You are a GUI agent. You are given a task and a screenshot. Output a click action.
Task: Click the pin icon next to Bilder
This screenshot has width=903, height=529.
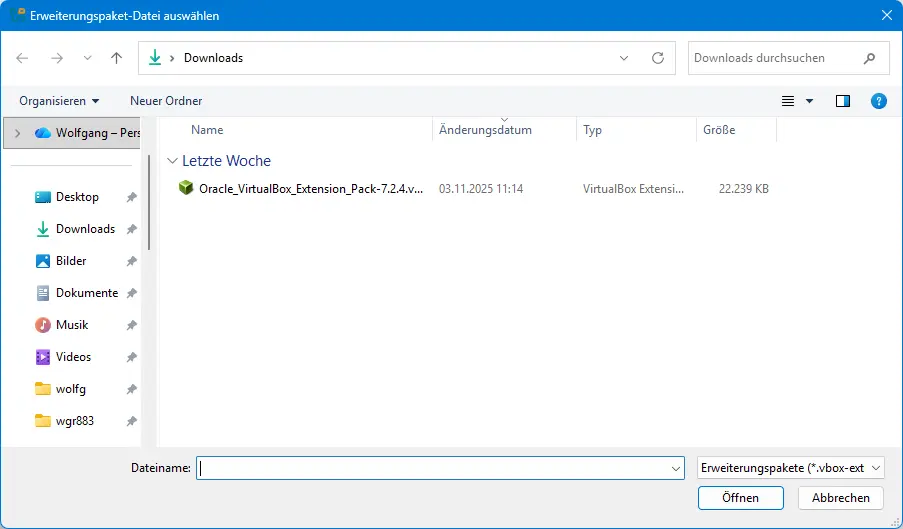pyautogui.click(x=131, y=261)
